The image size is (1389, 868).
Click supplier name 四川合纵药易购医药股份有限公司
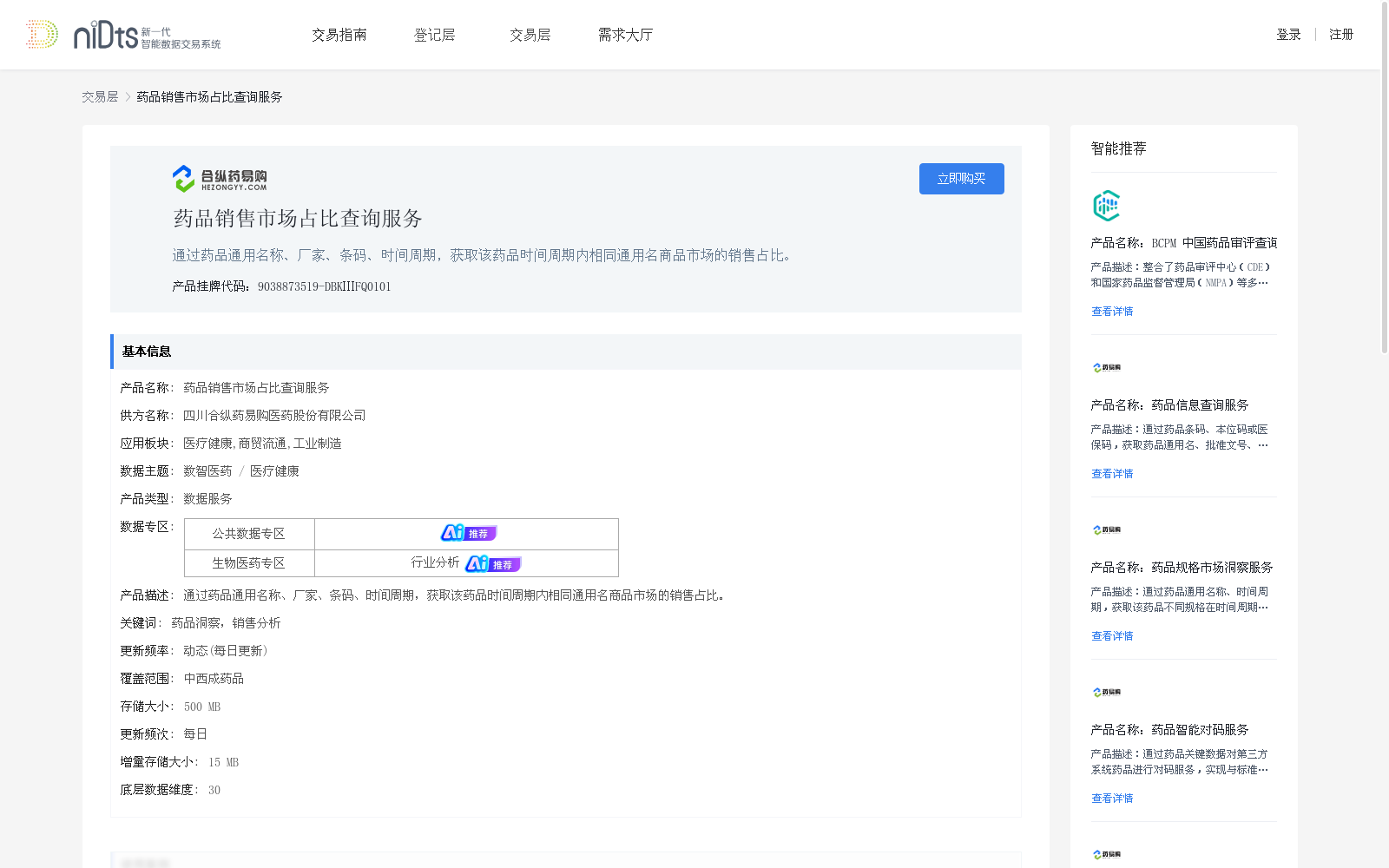[x=274, y=416]
